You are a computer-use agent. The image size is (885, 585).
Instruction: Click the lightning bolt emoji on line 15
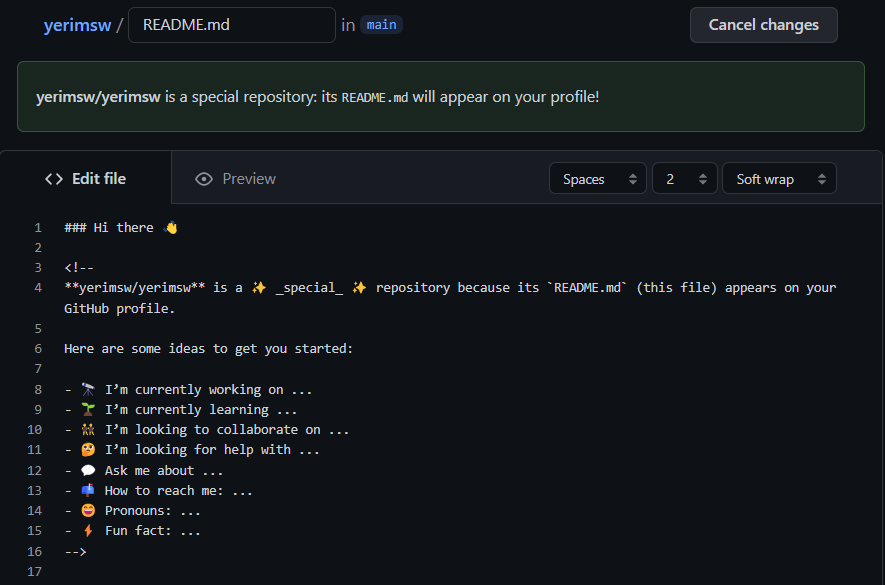click(88, 530)
